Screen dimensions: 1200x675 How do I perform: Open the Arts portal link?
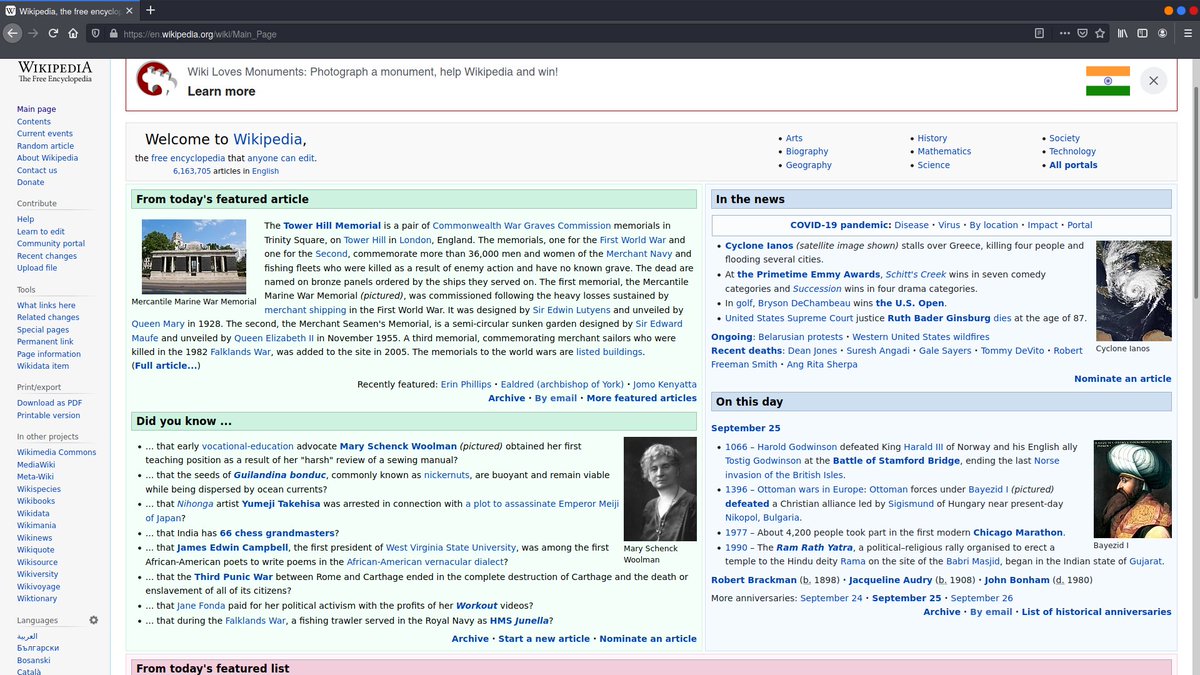[794, 138]
